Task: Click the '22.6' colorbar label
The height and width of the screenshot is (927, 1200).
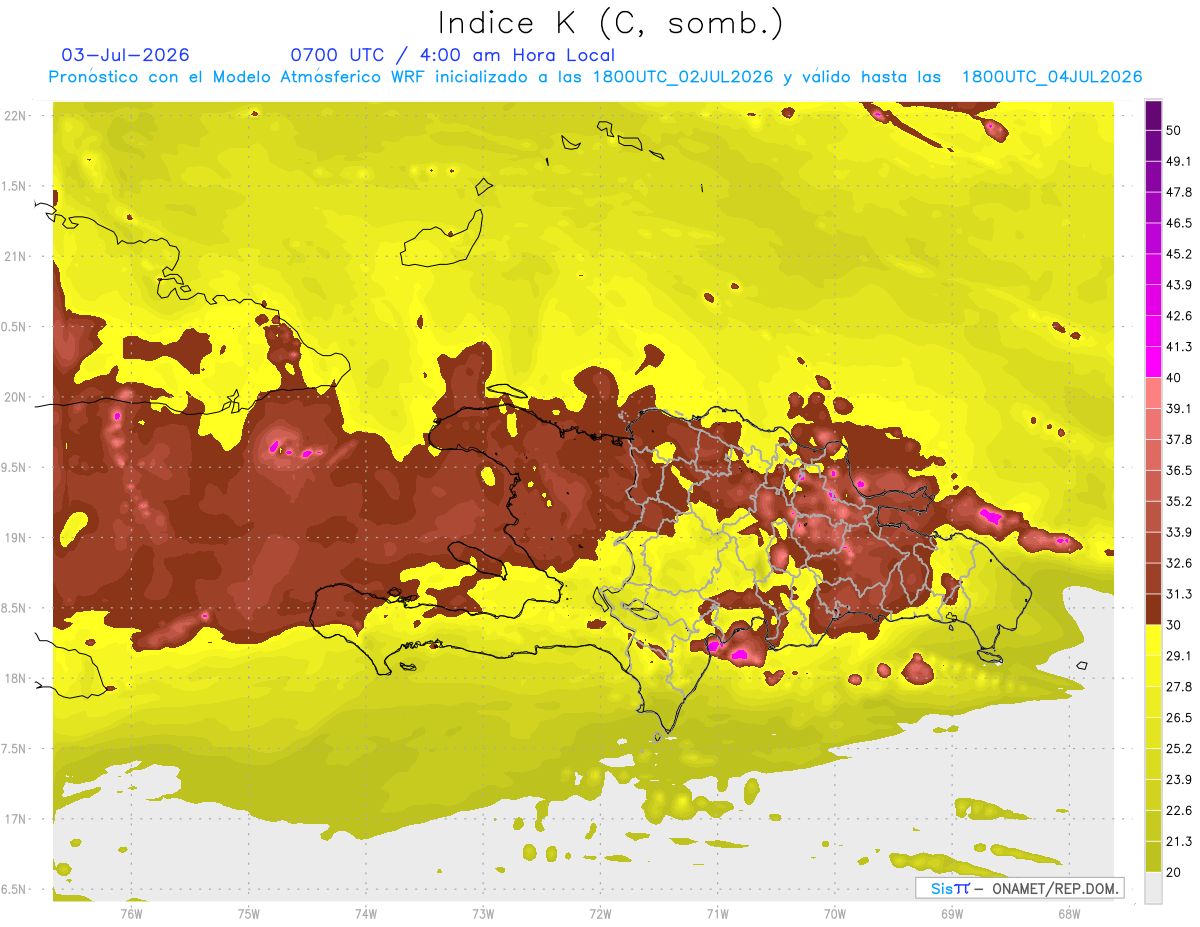Action: pos(1179,810)
